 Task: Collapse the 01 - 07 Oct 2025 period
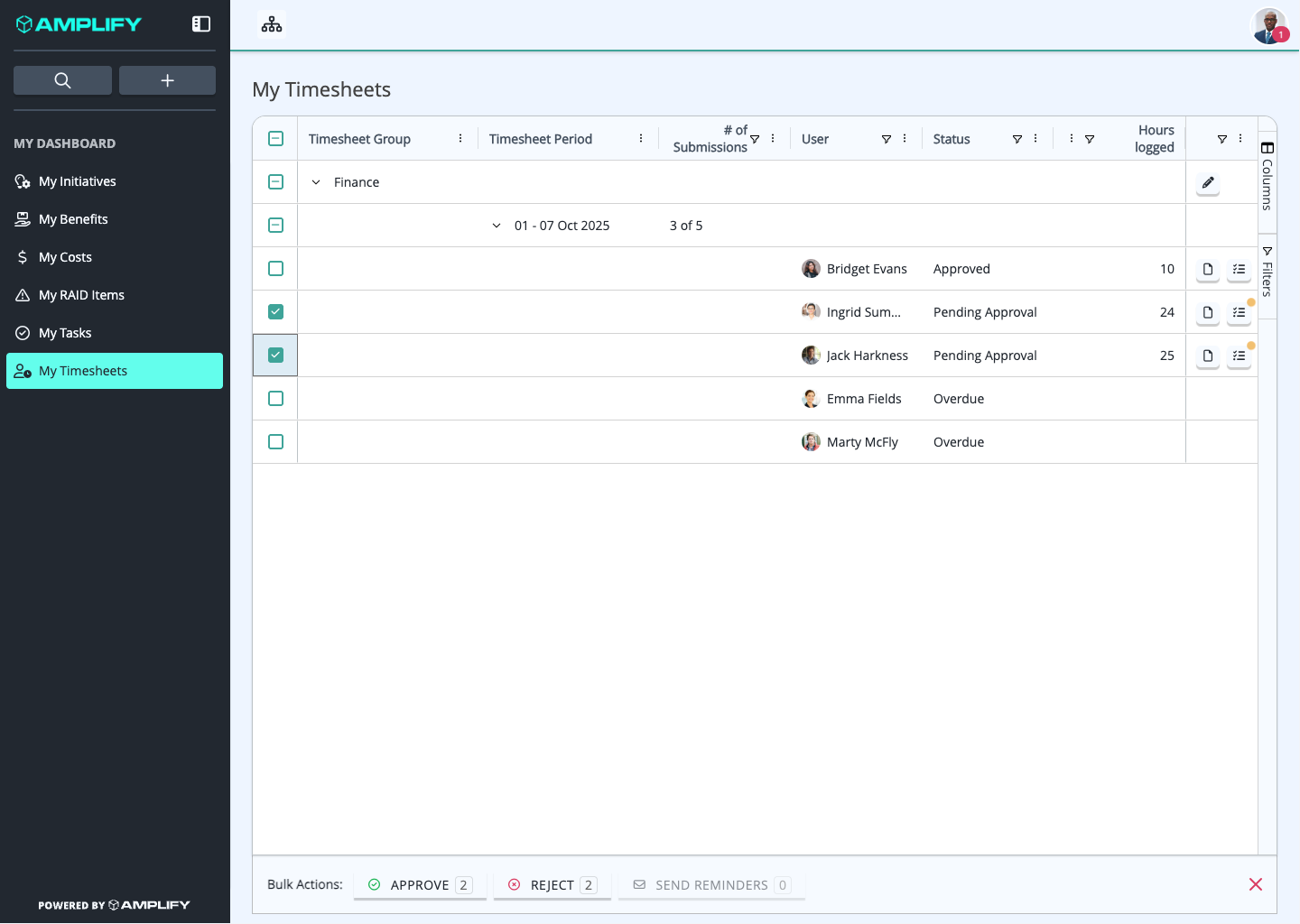pos(497,226)
